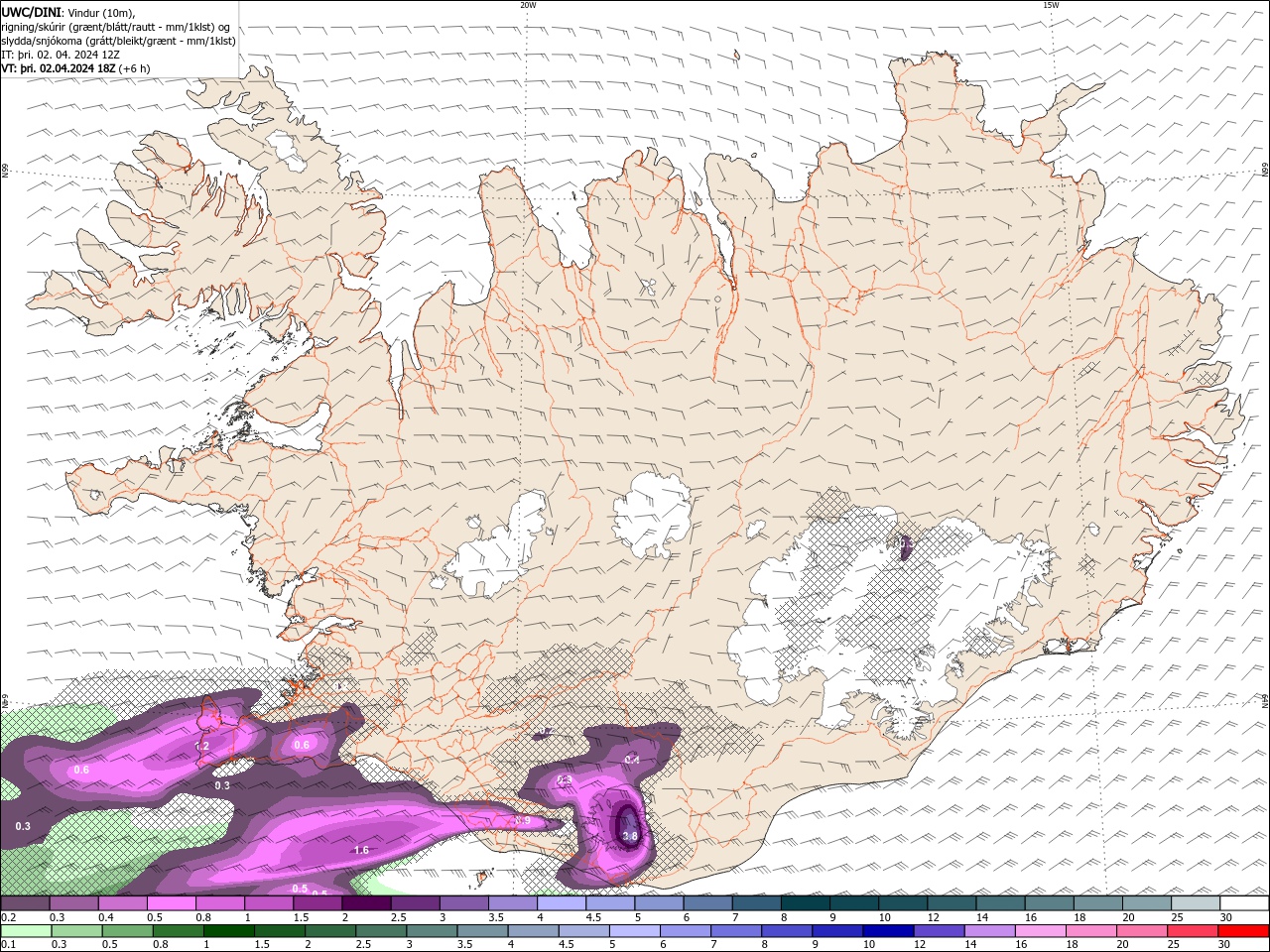1270x952 pixels.
Task: Select the darkest purple swatch at 2 in upper legend row
Action: tap(366, 903)
